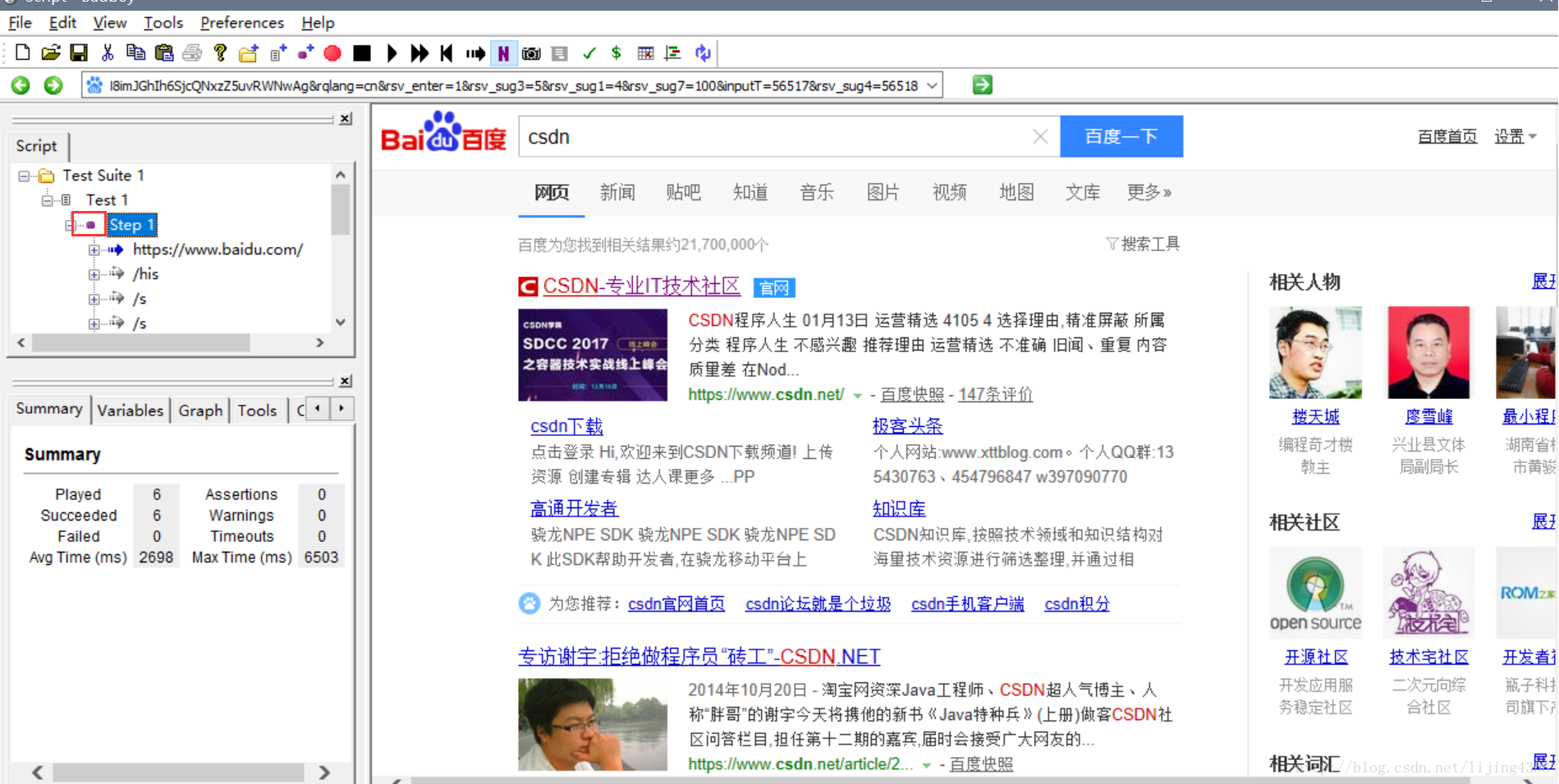Screen dimensions: 1559x784
Task: Click the Open file folder icon
Action: [x=51, y=53]
